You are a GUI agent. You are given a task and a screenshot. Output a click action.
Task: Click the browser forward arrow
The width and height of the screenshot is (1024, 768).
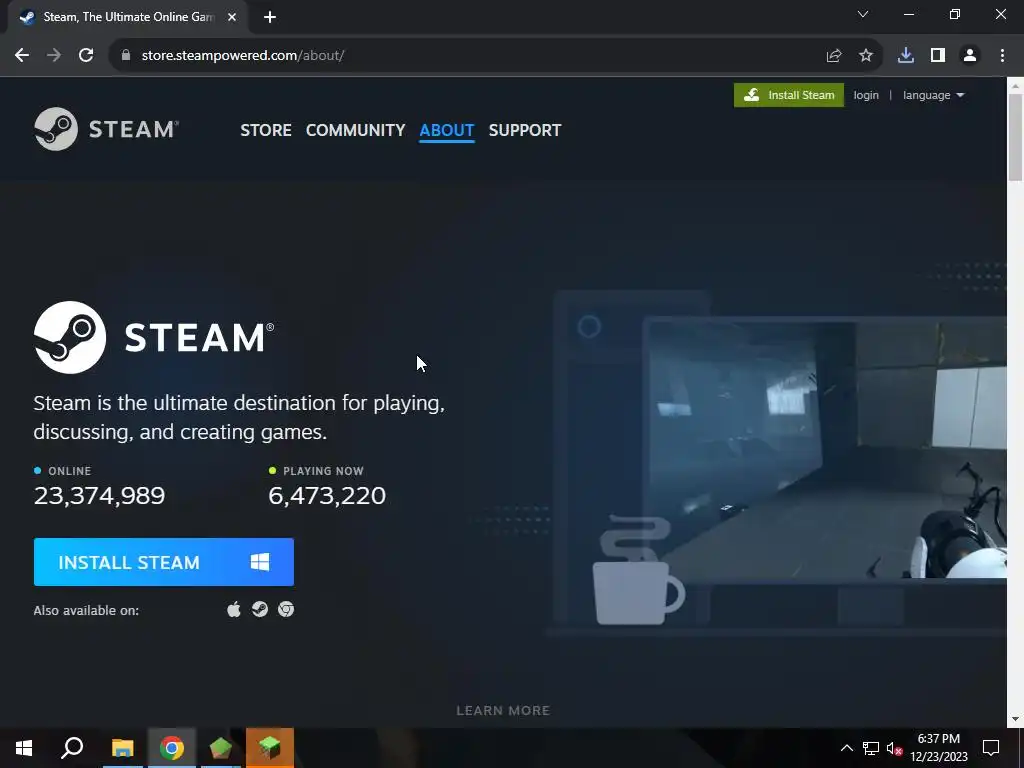(x=54, y=56)
